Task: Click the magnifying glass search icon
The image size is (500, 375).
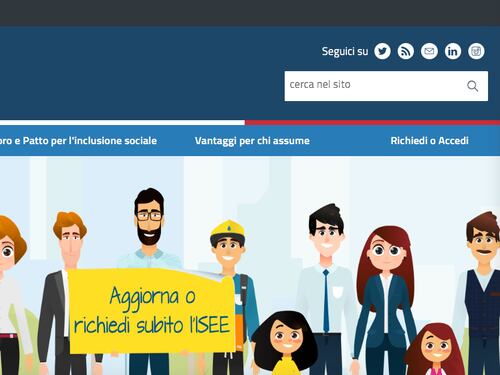Action: pyautogui.click(x=472, y=86)
